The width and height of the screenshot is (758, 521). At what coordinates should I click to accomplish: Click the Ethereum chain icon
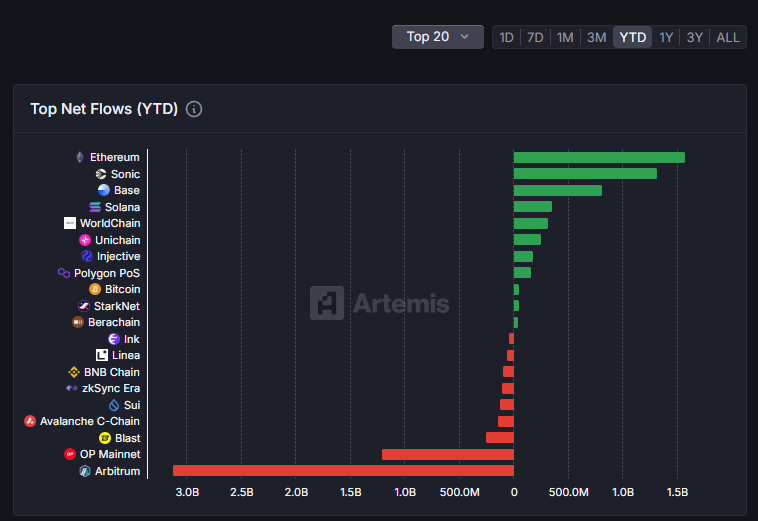80,157
